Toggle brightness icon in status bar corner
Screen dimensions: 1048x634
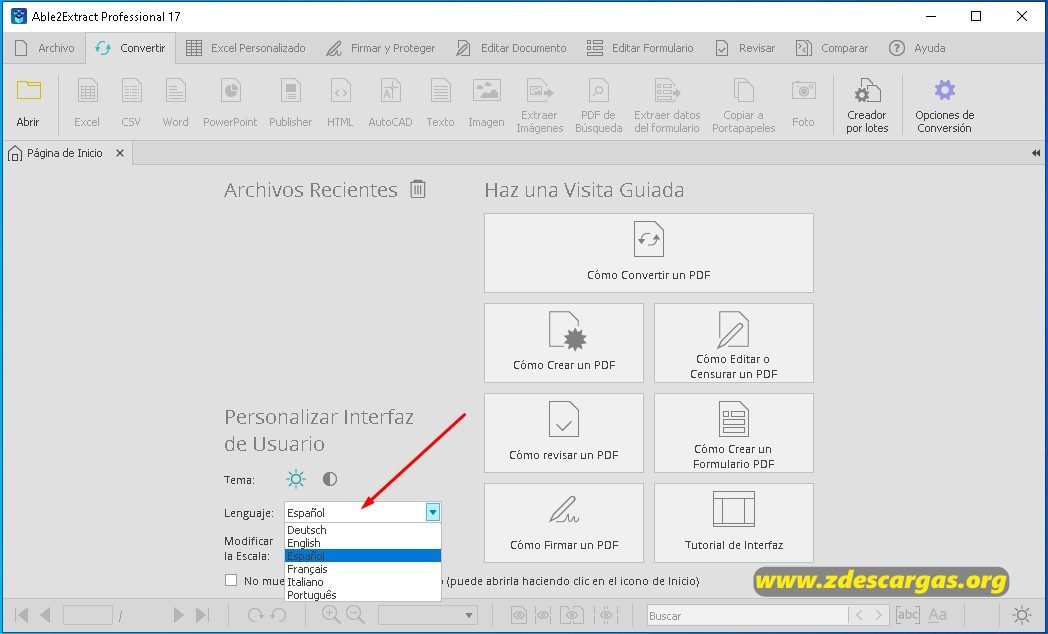(x=1021, y=615)
